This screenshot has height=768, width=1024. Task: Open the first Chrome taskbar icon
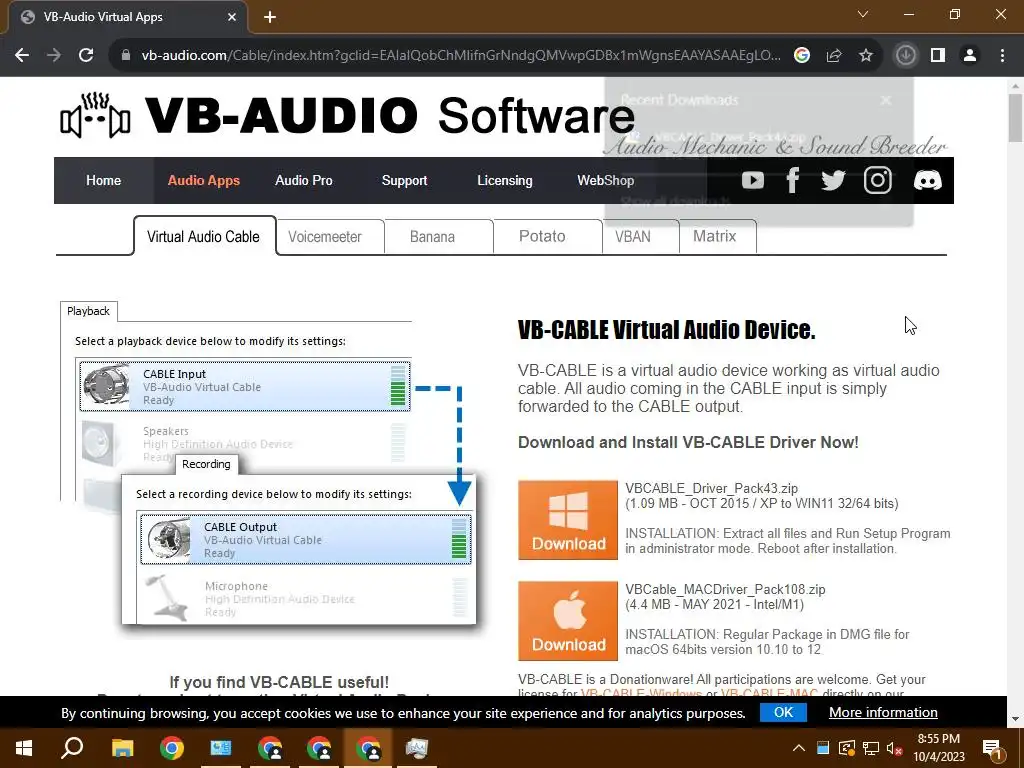click(172, 748)
